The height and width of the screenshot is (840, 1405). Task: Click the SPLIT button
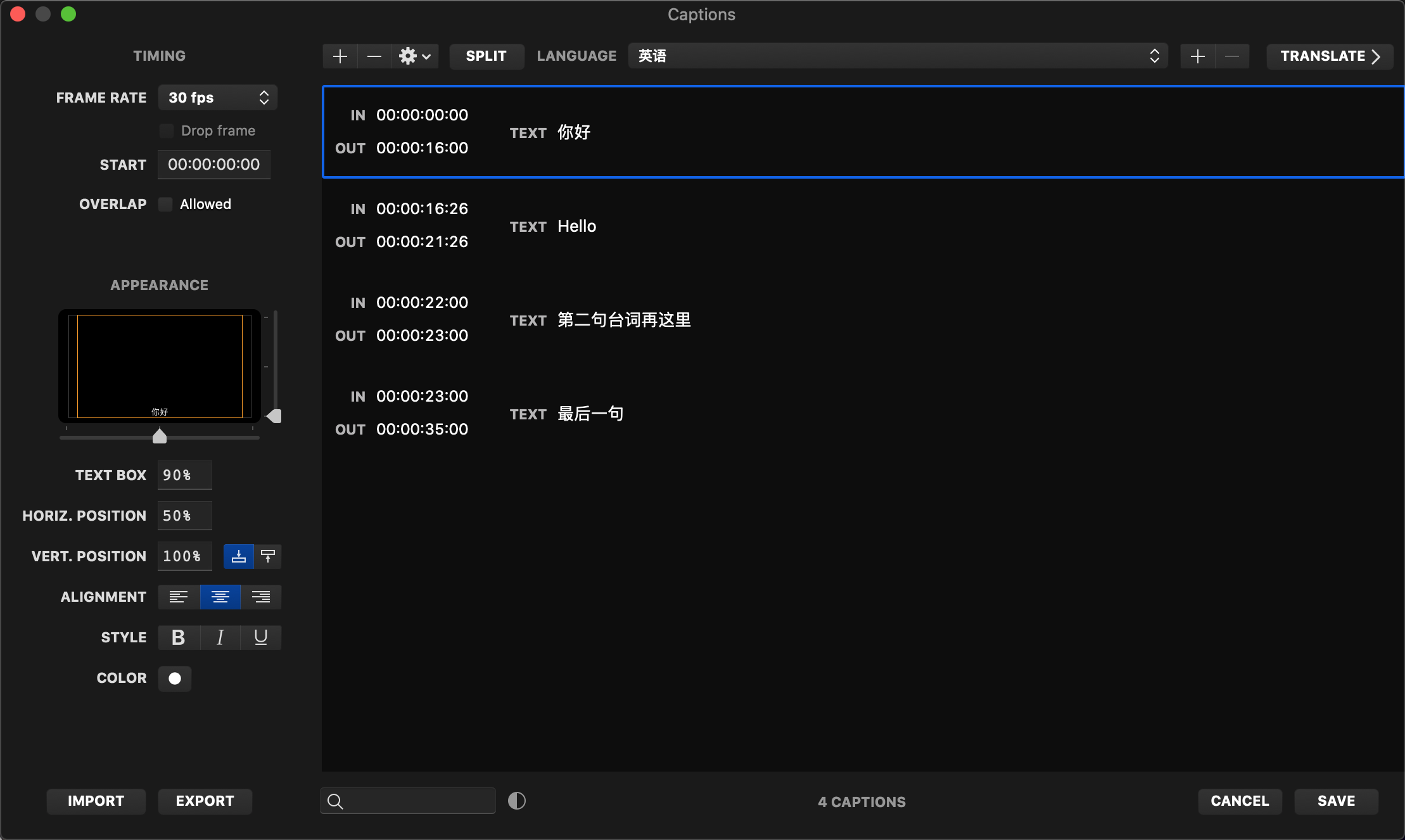coord(486,56)
